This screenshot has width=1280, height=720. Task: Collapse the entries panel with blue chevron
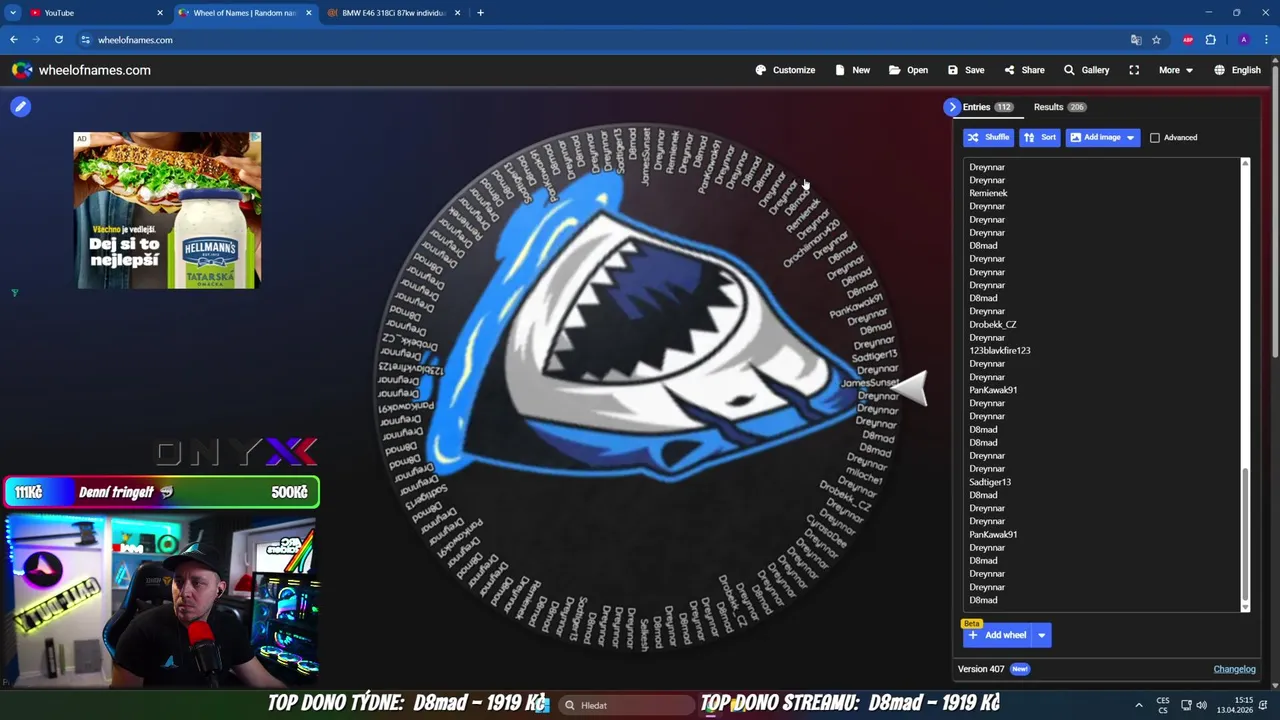point(952,107)
